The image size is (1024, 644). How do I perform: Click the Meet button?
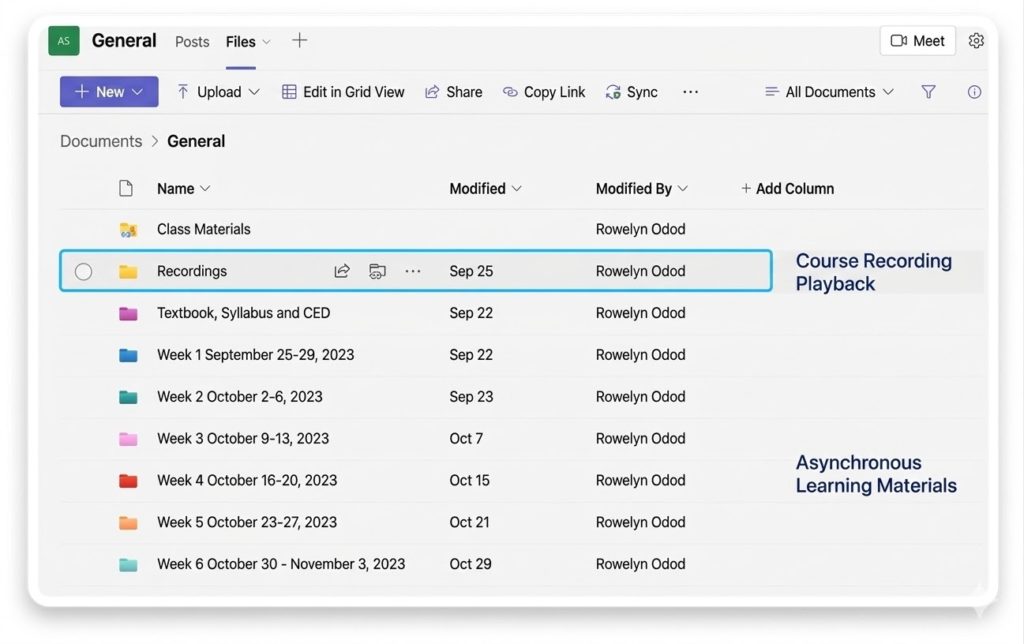click(x=917, y=41)
